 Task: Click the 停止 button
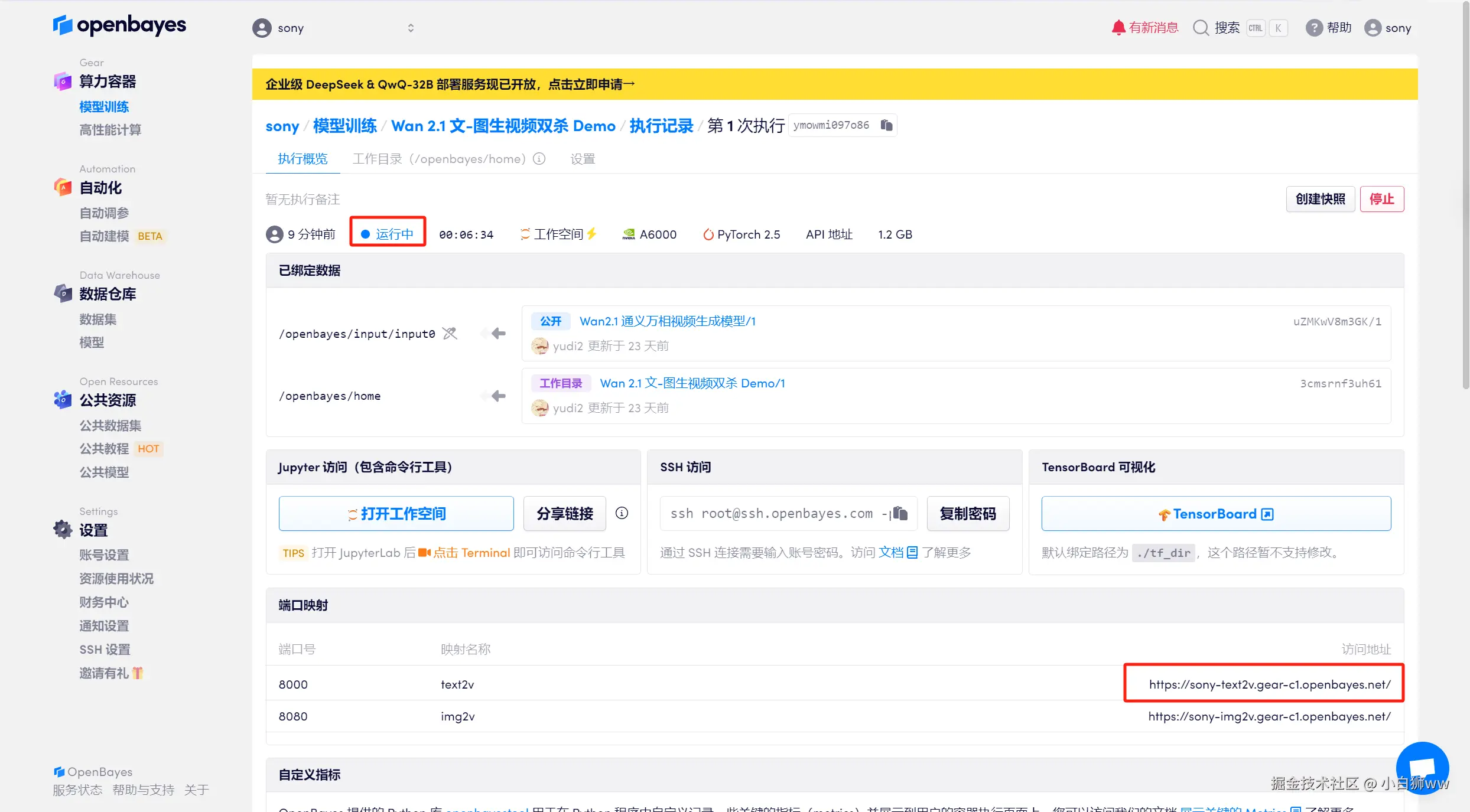[x=1381, y=199]
